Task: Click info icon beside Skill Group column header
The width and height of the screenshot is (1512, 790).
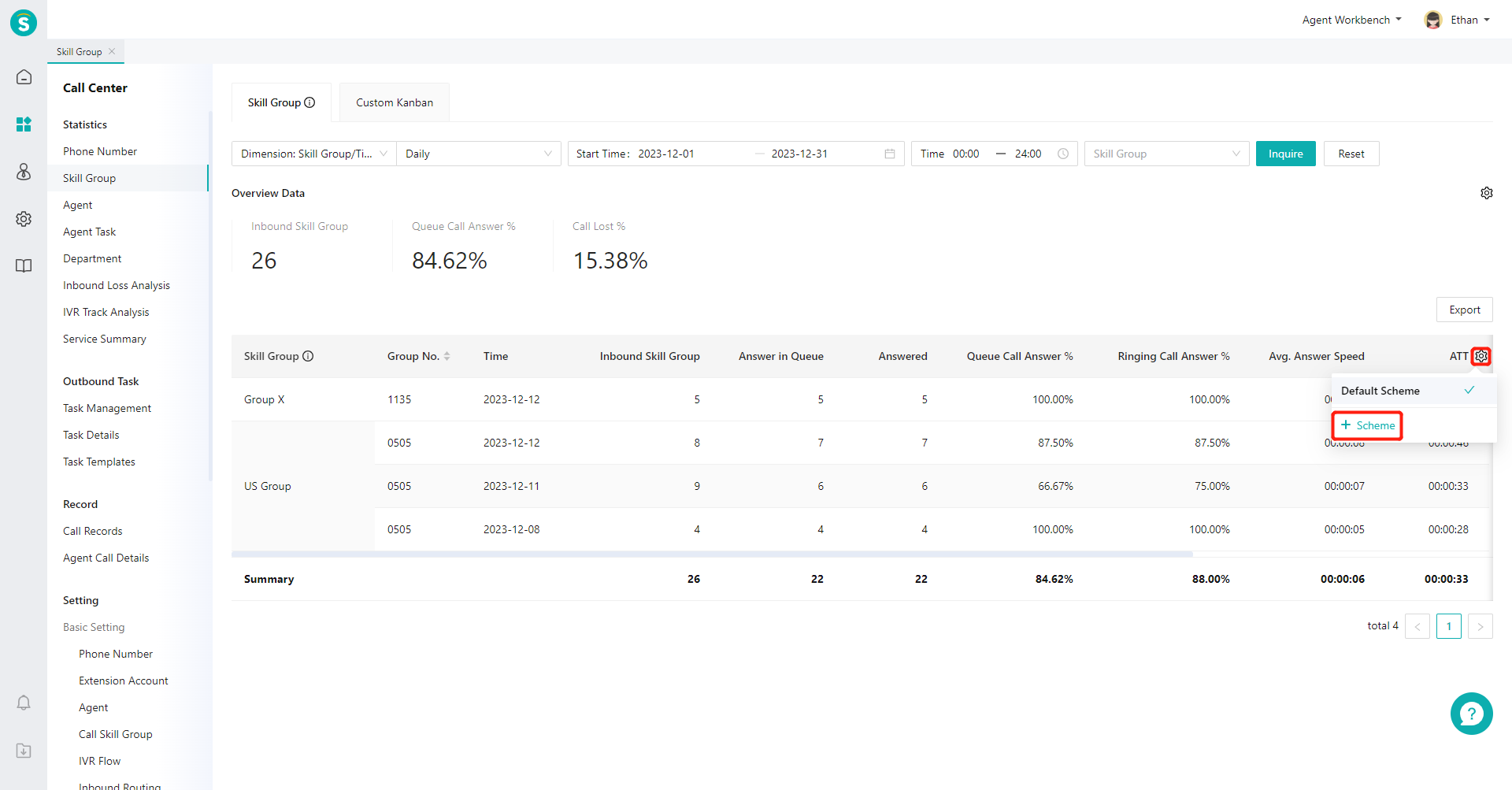Action: tap(308, 356)
